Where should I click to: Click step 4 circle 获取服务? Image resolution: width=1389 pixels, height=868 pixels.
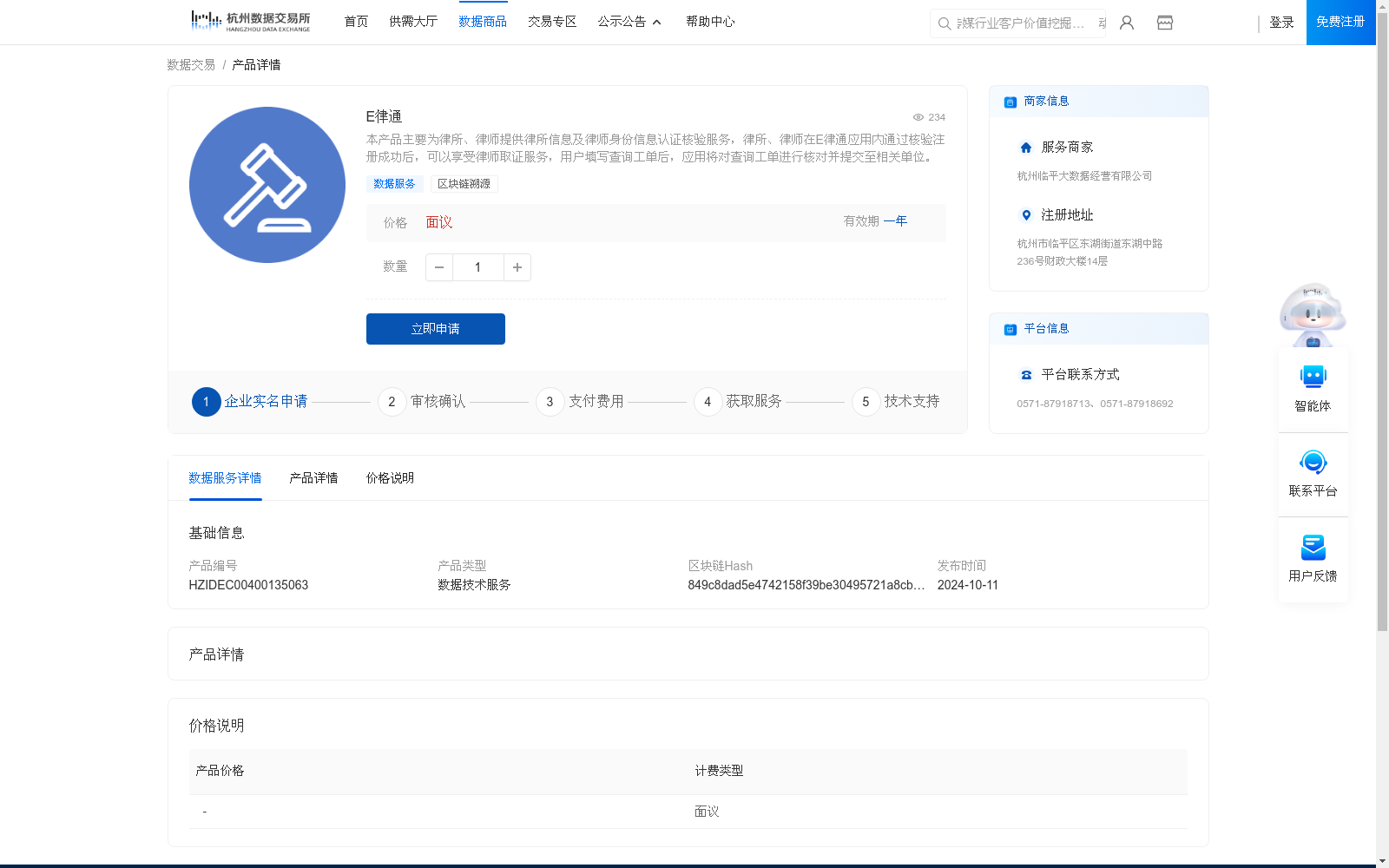pos(708,402)
